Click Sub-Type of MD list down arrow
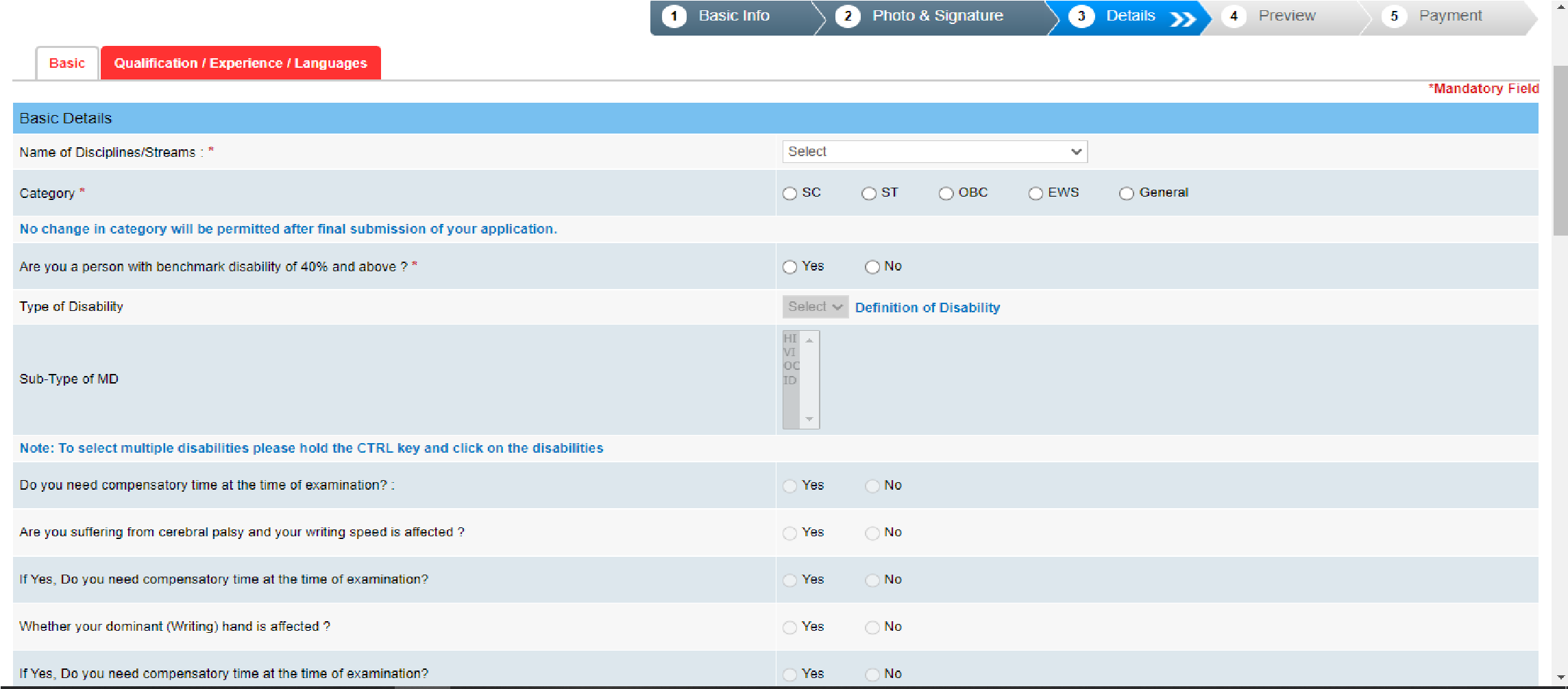 (x=809, y=419)
